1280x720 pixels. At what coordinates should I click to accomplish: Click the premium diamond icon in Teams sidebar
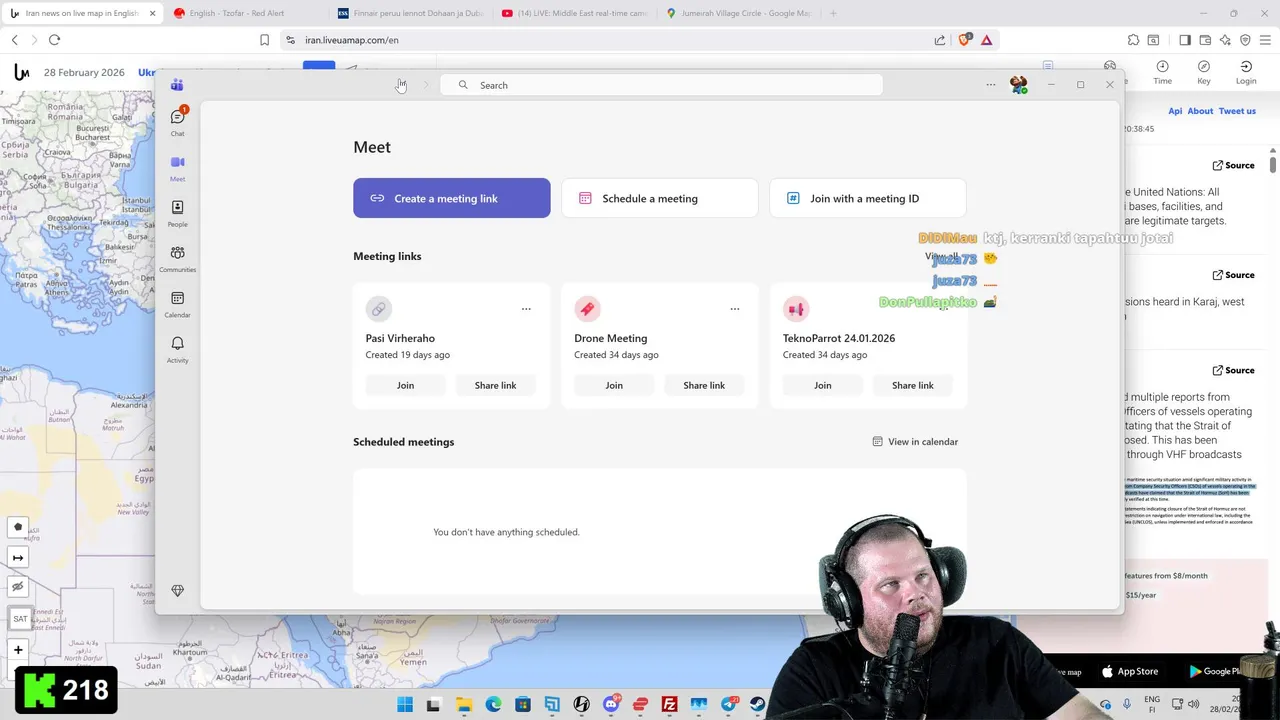[177, 591]
